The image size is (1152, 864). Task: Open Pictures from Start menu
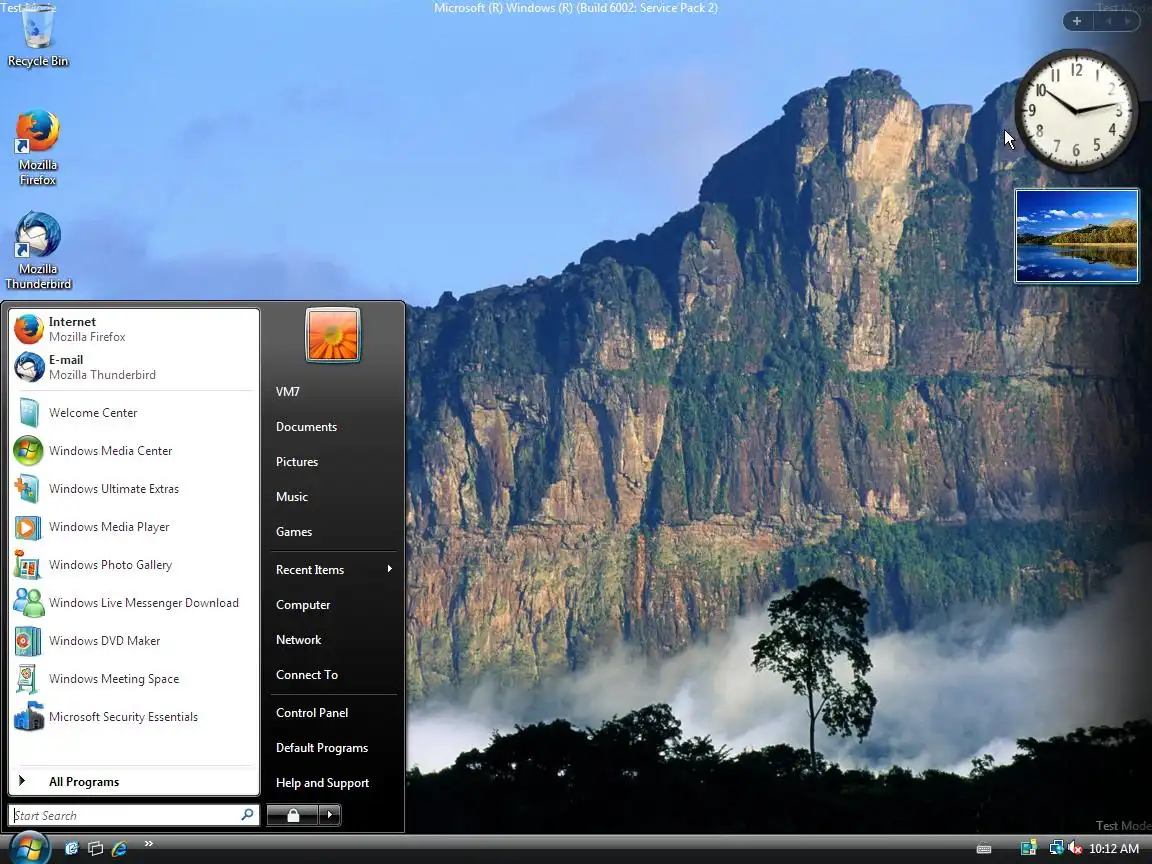(333, 462)
